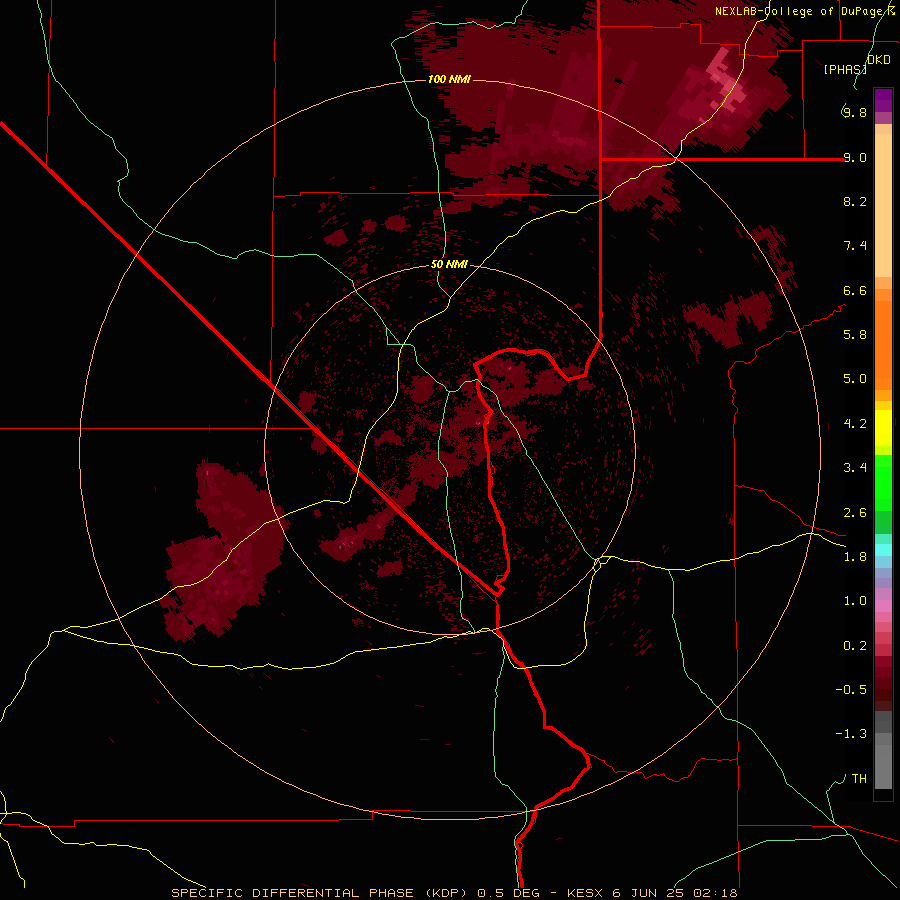Screen dimensions: 900x900
Task: Click the 50 NMI range ring label
Action: tap(449, 265)
